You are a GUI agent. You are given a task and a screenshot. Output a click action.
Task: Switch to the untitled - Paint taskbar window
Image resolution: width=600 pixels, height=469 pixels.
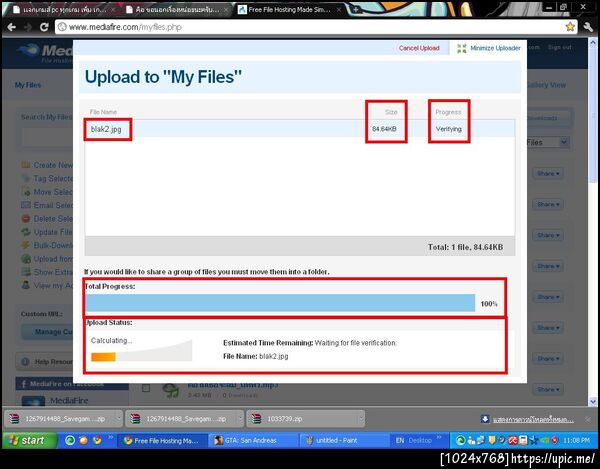point(342,441)
